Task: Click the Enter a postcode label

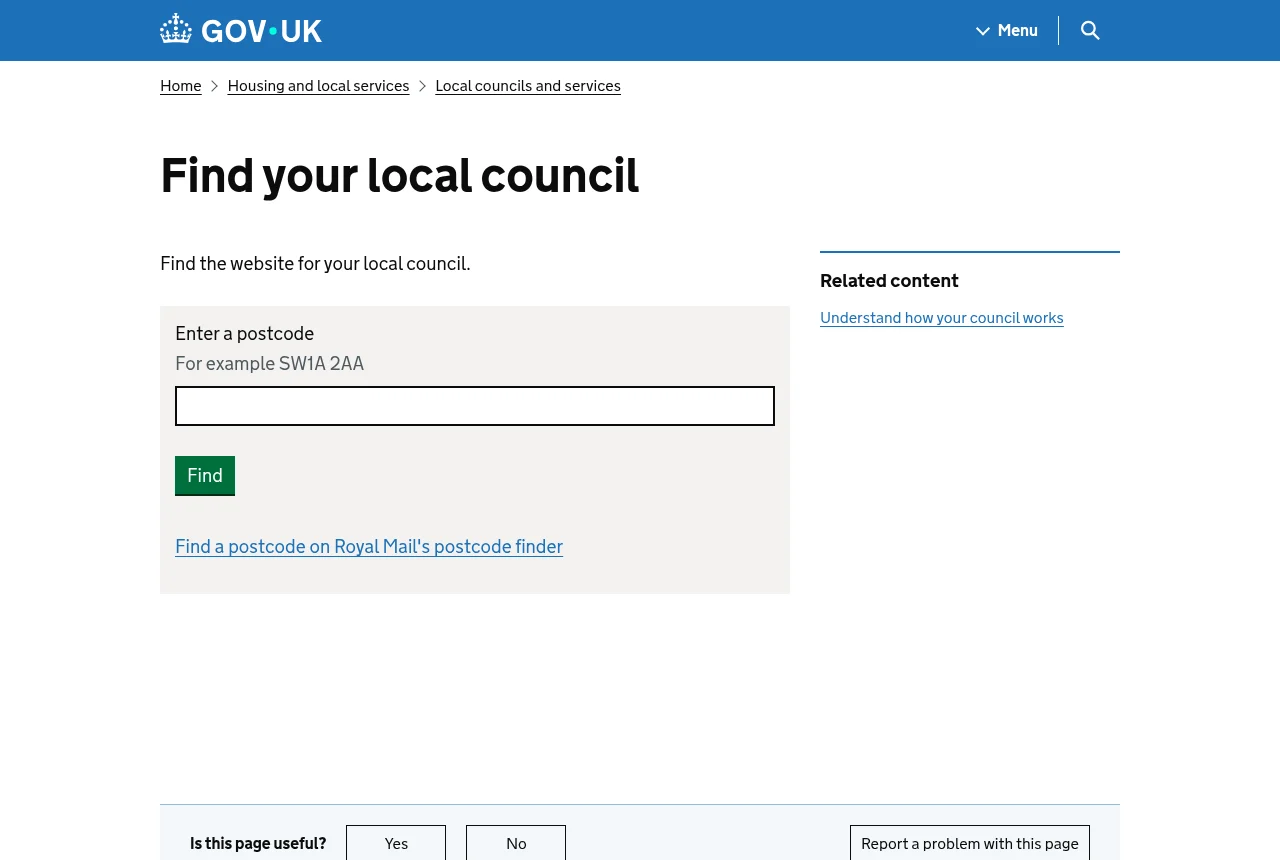Action: point(245,334)
